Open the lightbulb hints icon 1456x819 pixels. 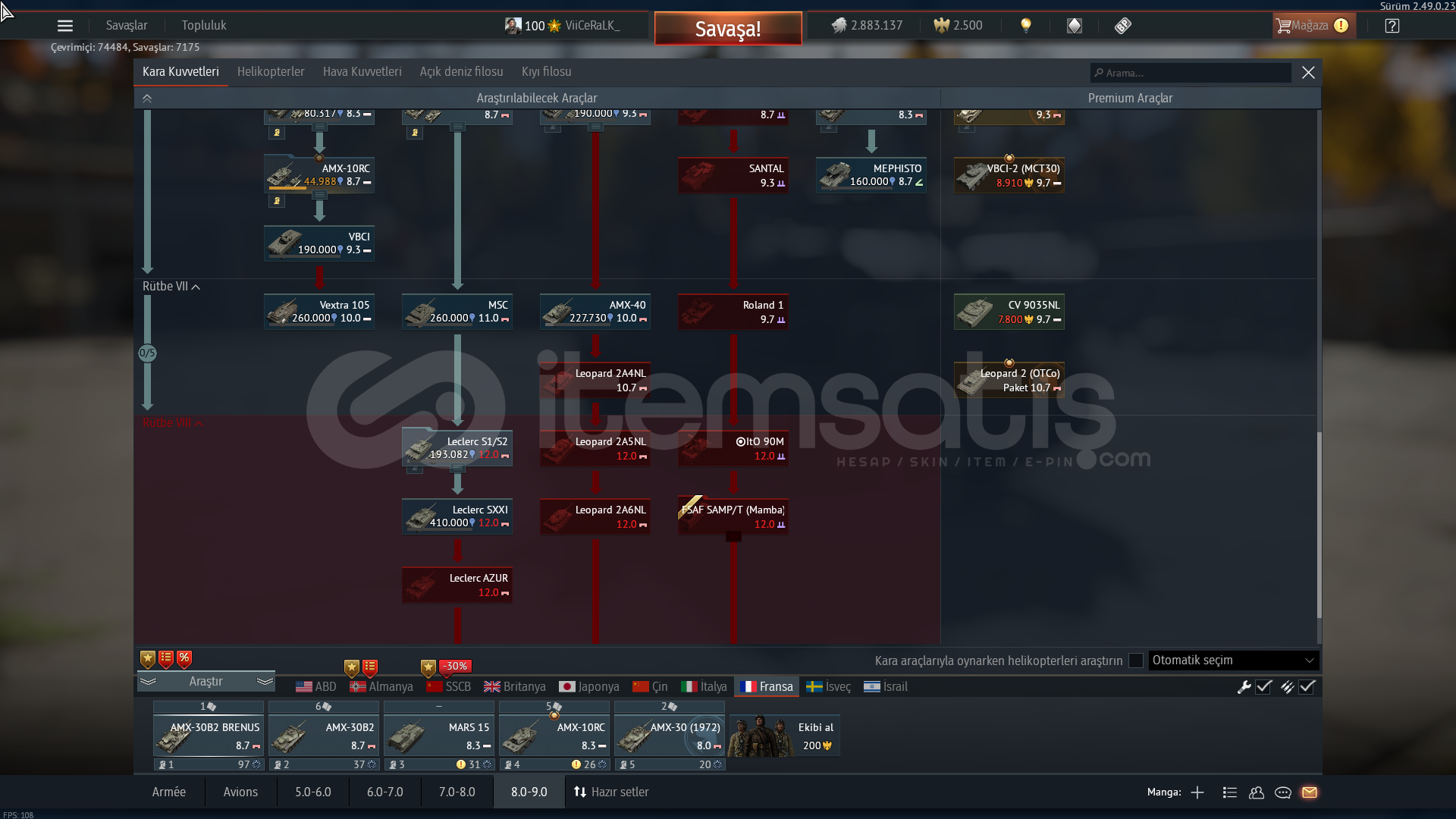(x=1026, y=26)
